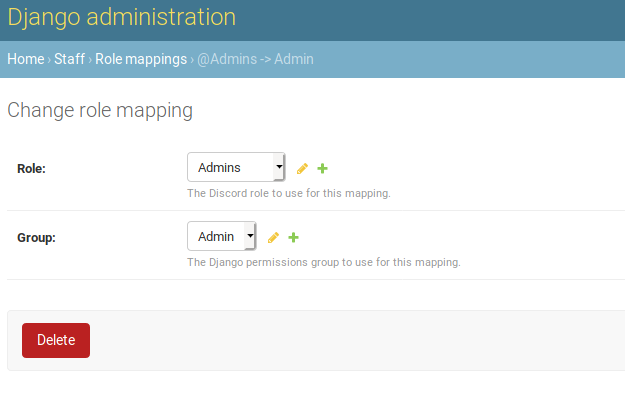This screenshot has width=625, height=395.
Task: Delete this role mapping
Action: (56, 340)
